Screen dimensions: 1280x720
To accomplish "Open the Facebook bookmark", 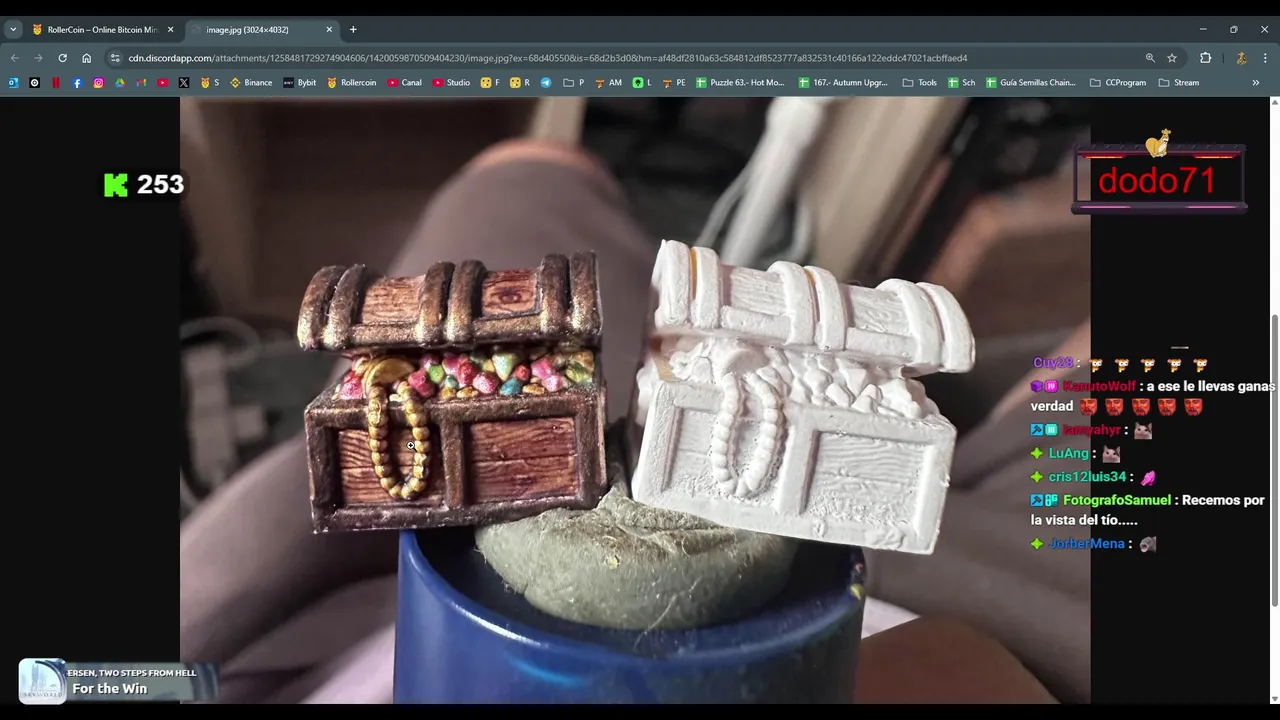I will click(77, 83).
